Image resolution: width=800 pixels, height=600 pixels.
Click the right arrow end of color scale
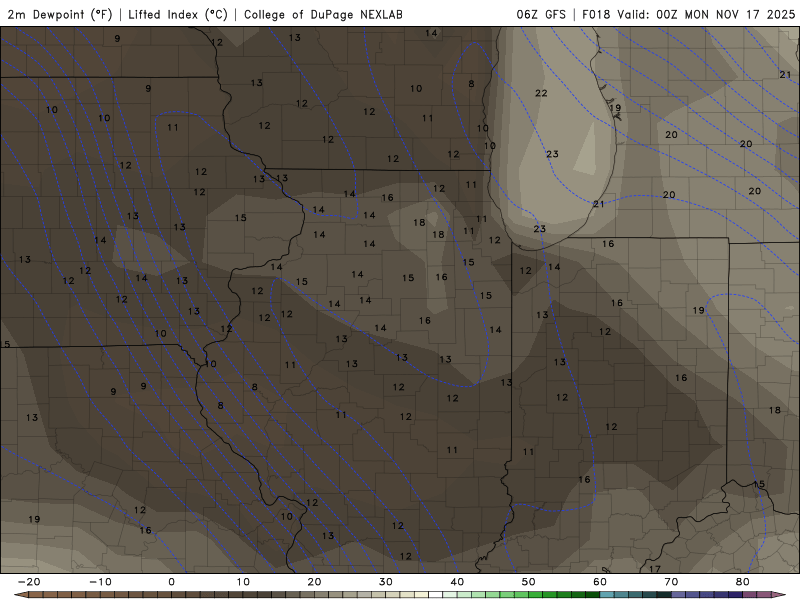(x=779, y=595)
